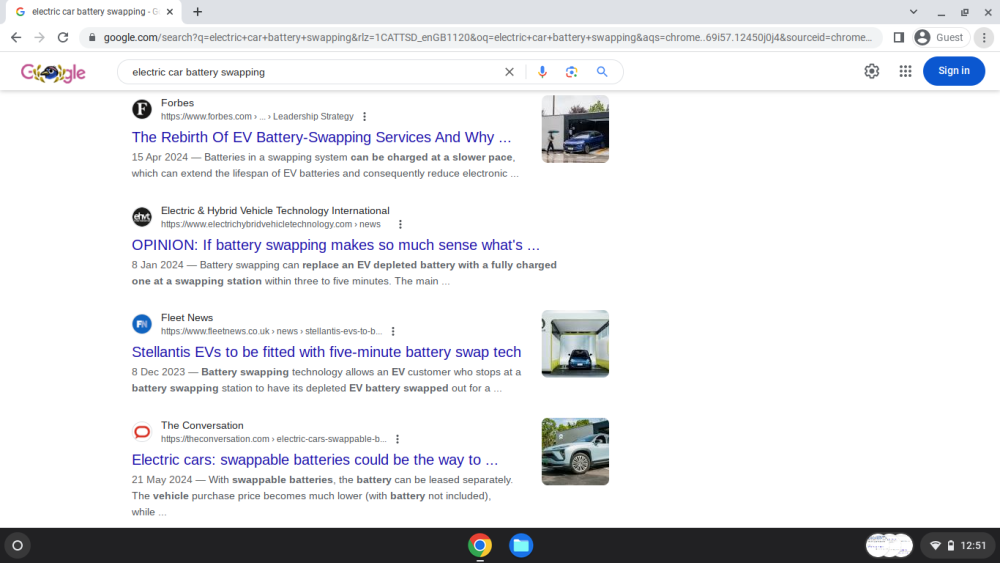
Task: Click the forward navigation arrow
Action: (x=40, y=38)
